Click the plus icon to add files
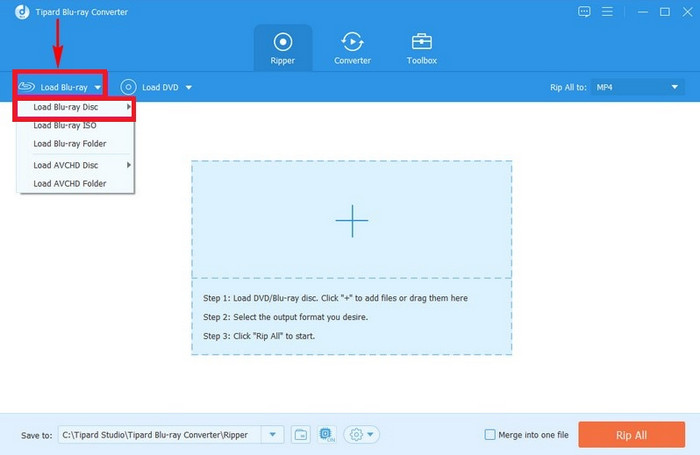This screenshot has height=455, width=700. tap(352, 221)
